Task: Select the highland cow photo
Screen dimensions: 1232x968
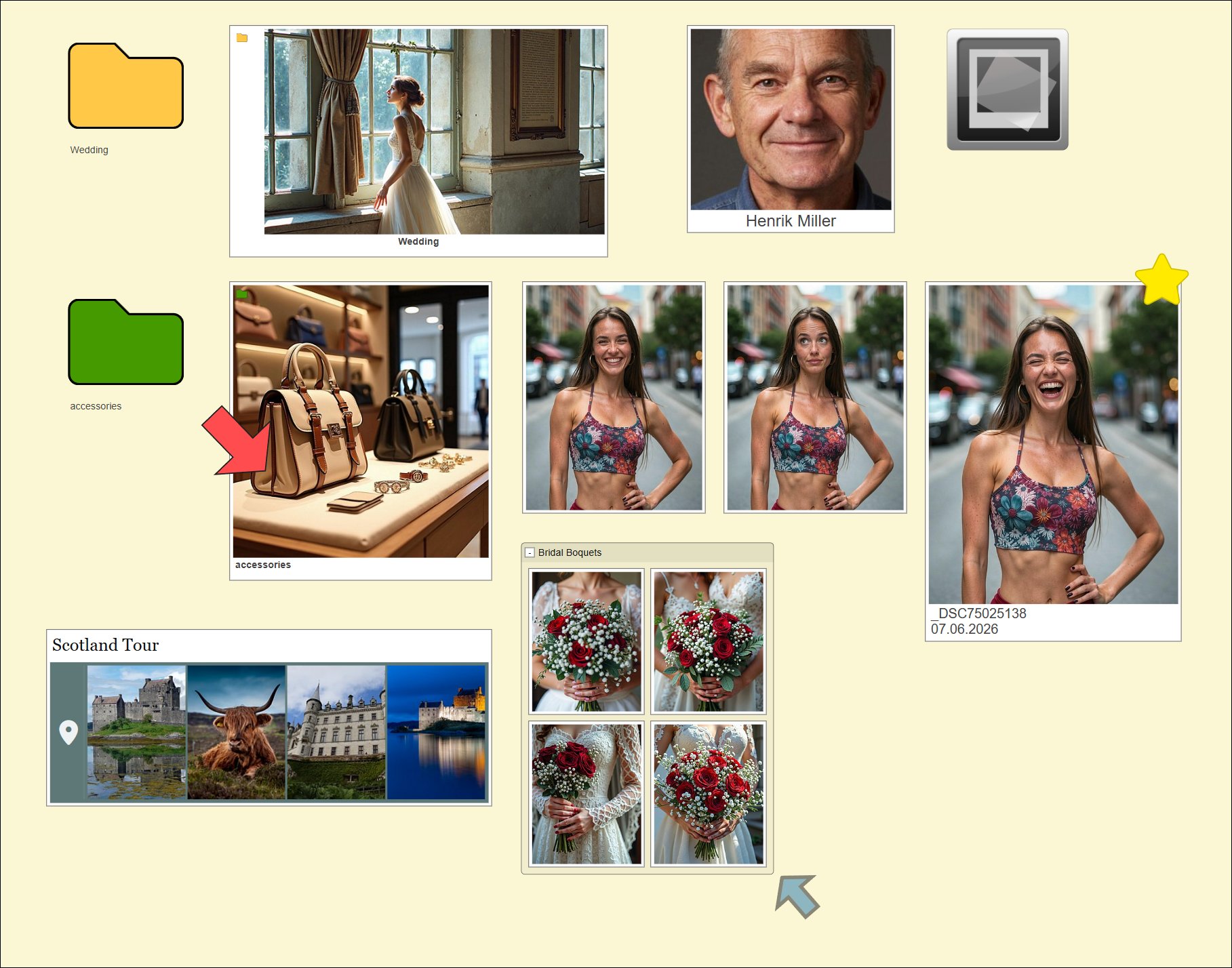Action: tap(236, 732)
